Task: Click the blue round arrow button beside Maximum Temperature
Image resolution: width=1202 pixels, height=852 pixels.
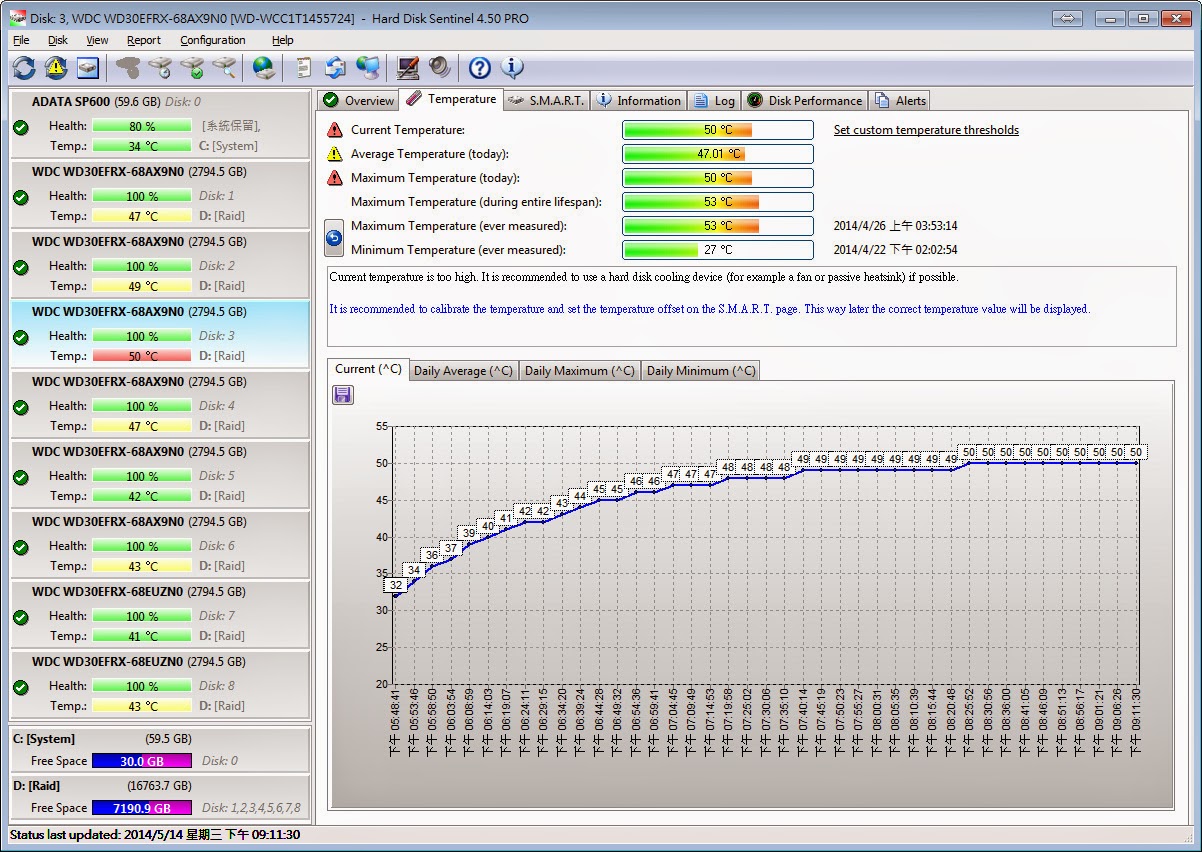Action: 334,238
